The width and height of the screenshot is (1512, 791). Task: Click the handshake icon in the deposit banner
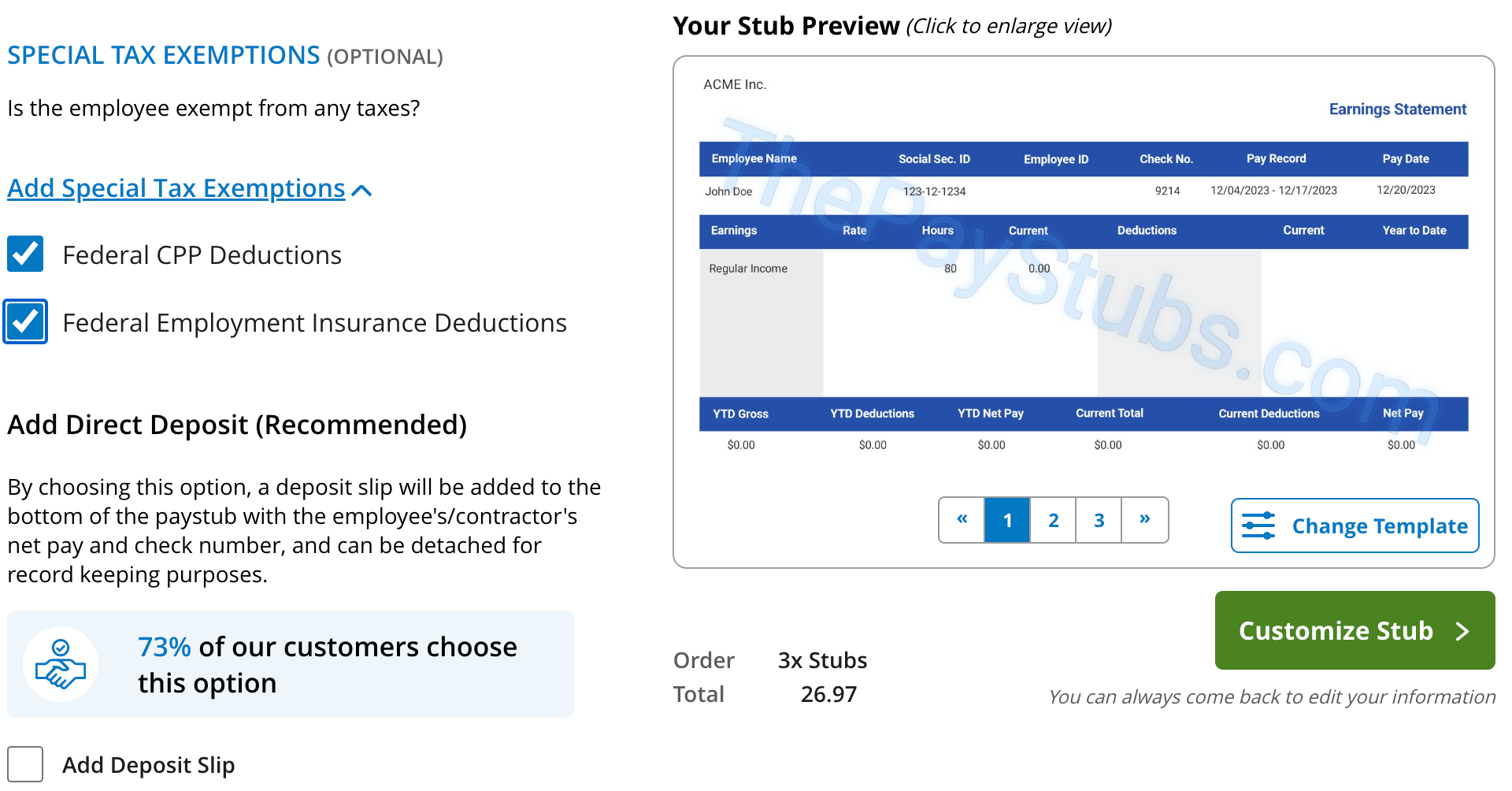(x=61, y=664)
